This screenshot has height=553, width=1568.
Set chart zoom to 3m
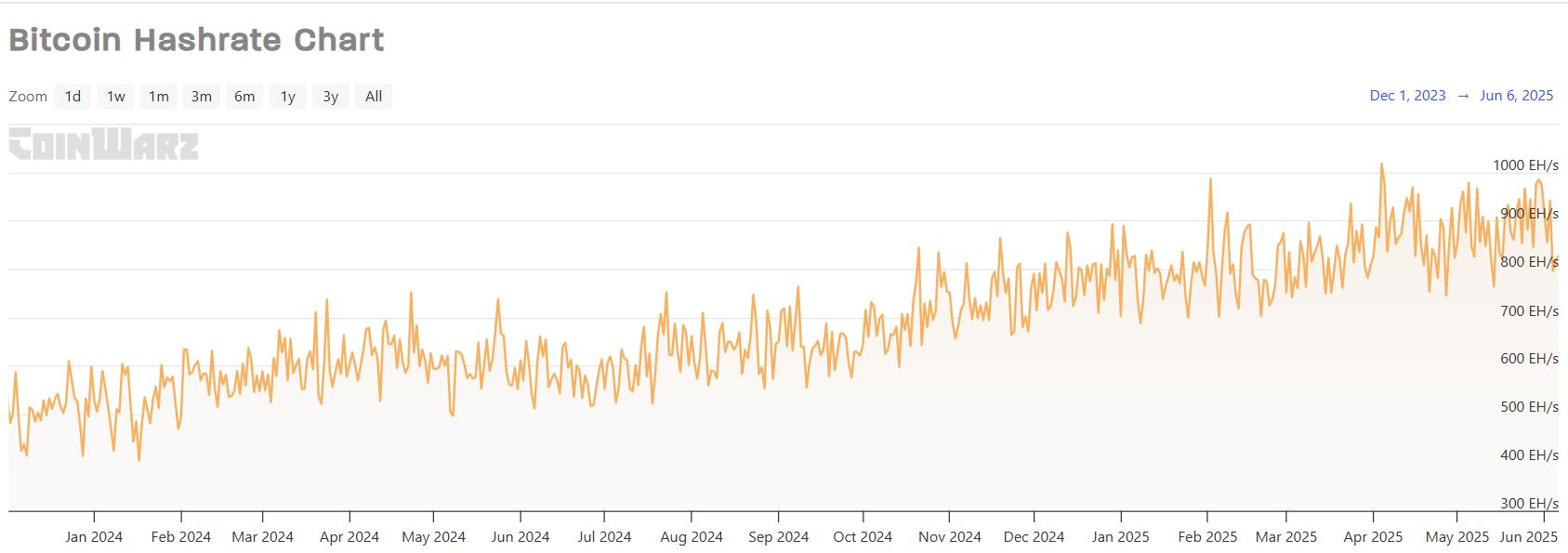coord(202,96)
